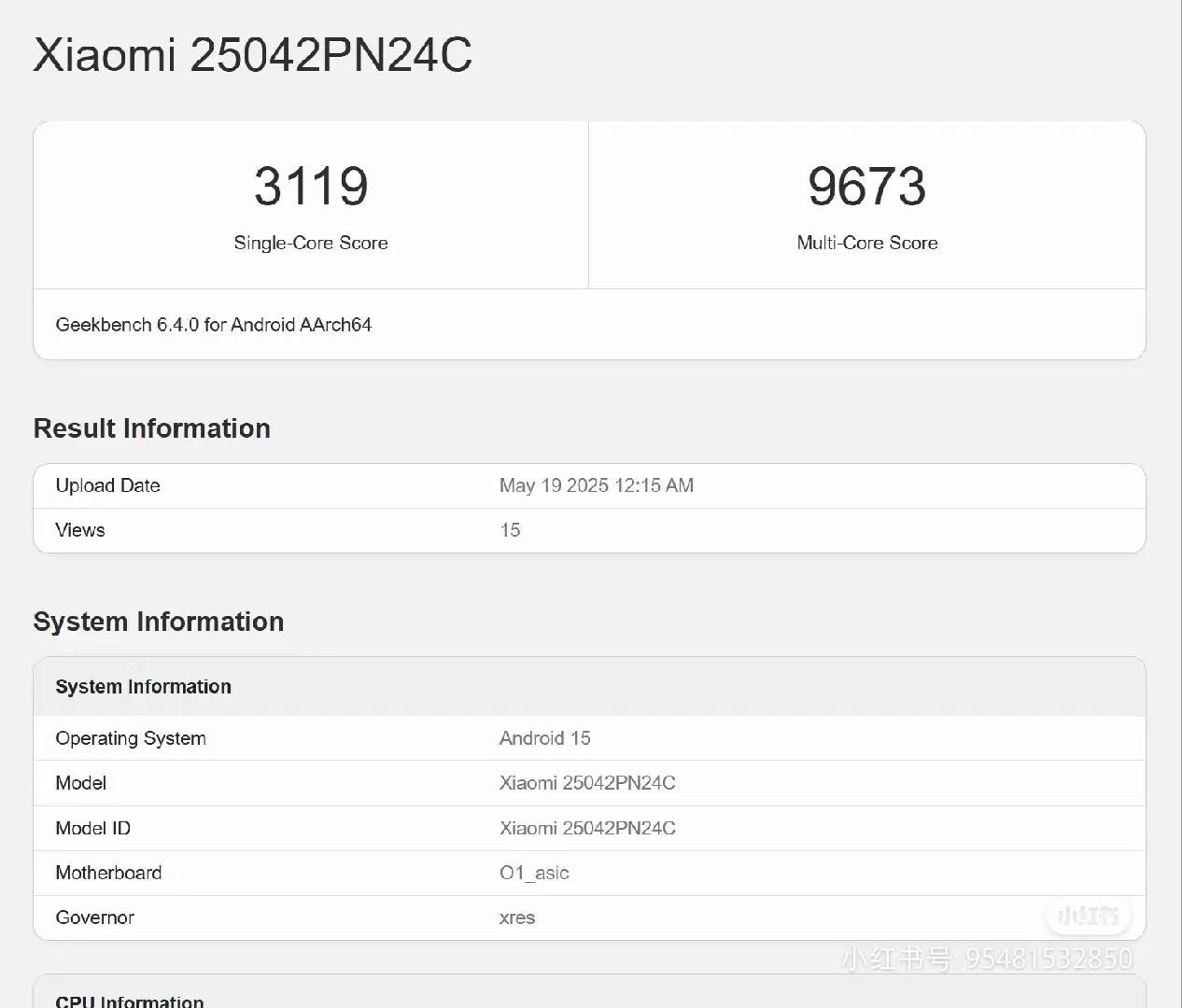The height and width of the screenshot is (1008, 1182).
Task: Click the Model ID row label
Action: tap(93, 828)
